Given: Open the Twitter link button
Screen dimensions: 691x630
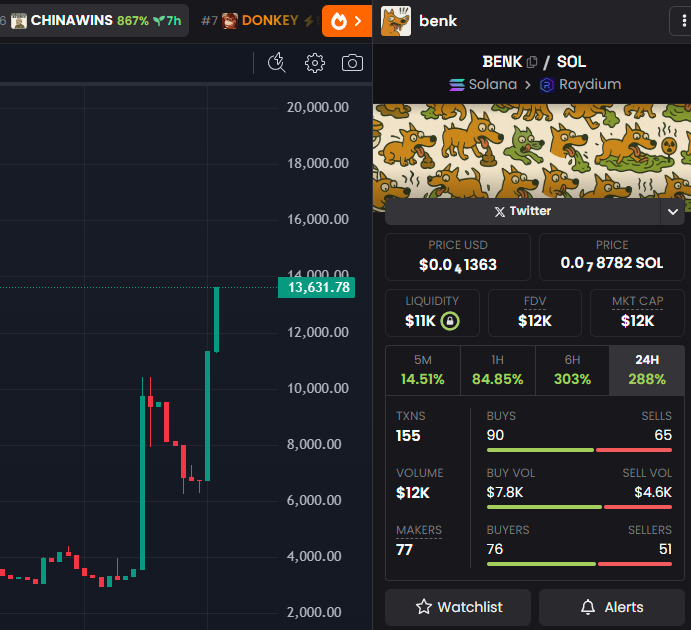Looking at the screenshot, I should (x=523, y=211).
